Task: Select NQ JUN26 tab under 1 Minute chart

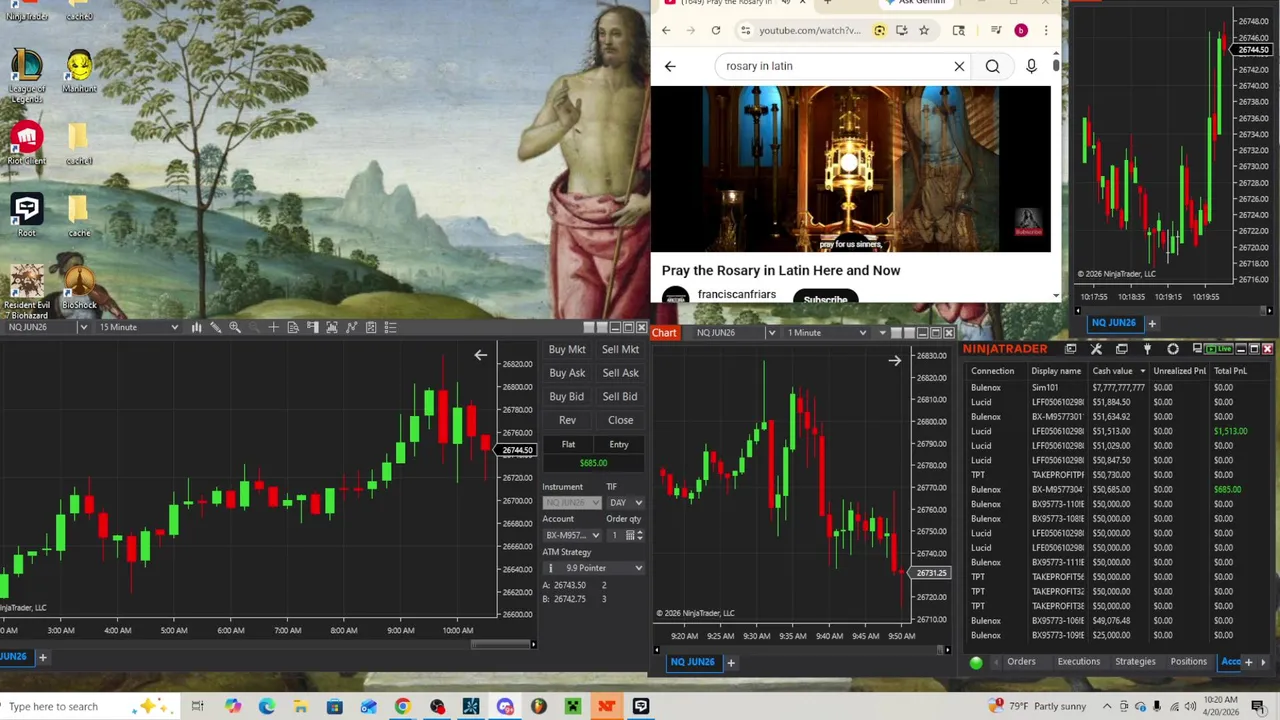Action: pyautogui.click(x=693, y=662)
